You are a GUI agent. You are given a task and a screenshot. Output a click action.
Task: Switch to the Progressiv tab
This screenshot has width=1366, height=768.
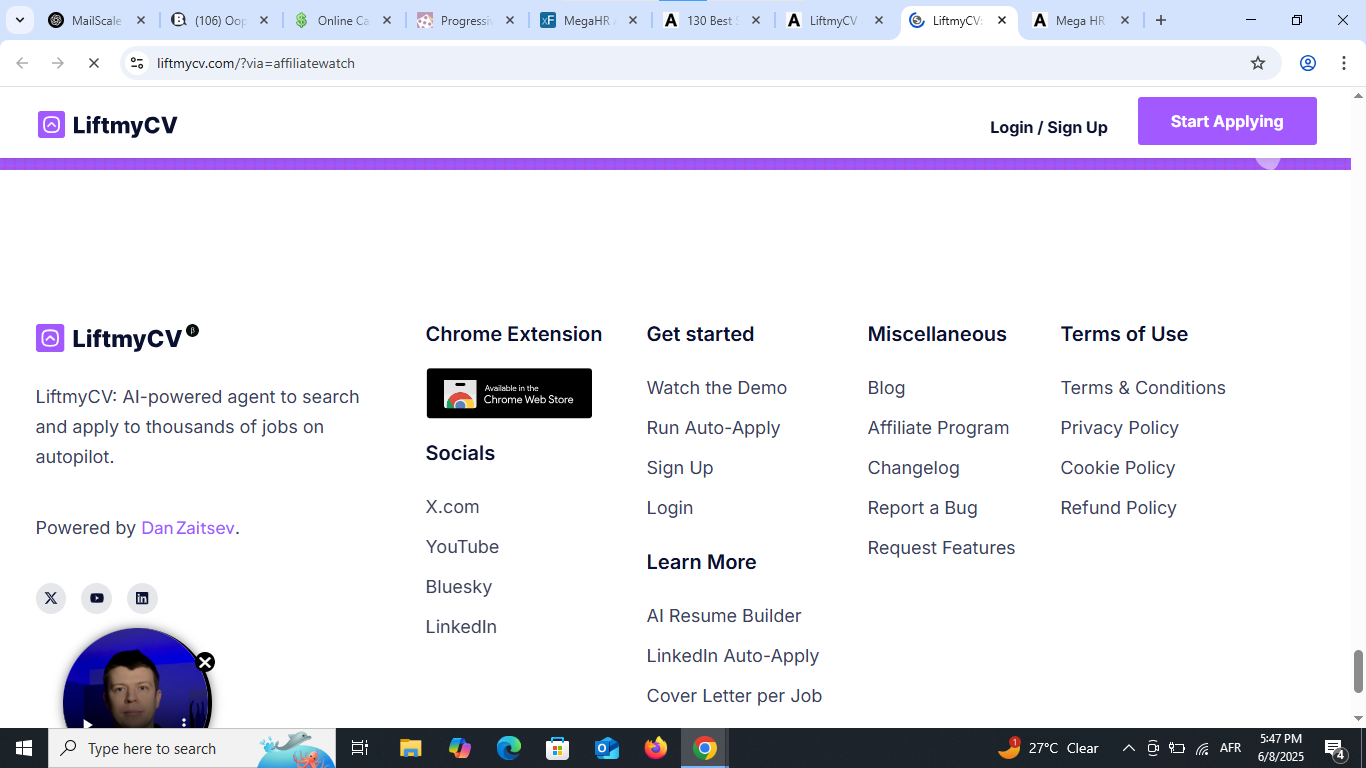pyautogui.click(x=466, y=20)
